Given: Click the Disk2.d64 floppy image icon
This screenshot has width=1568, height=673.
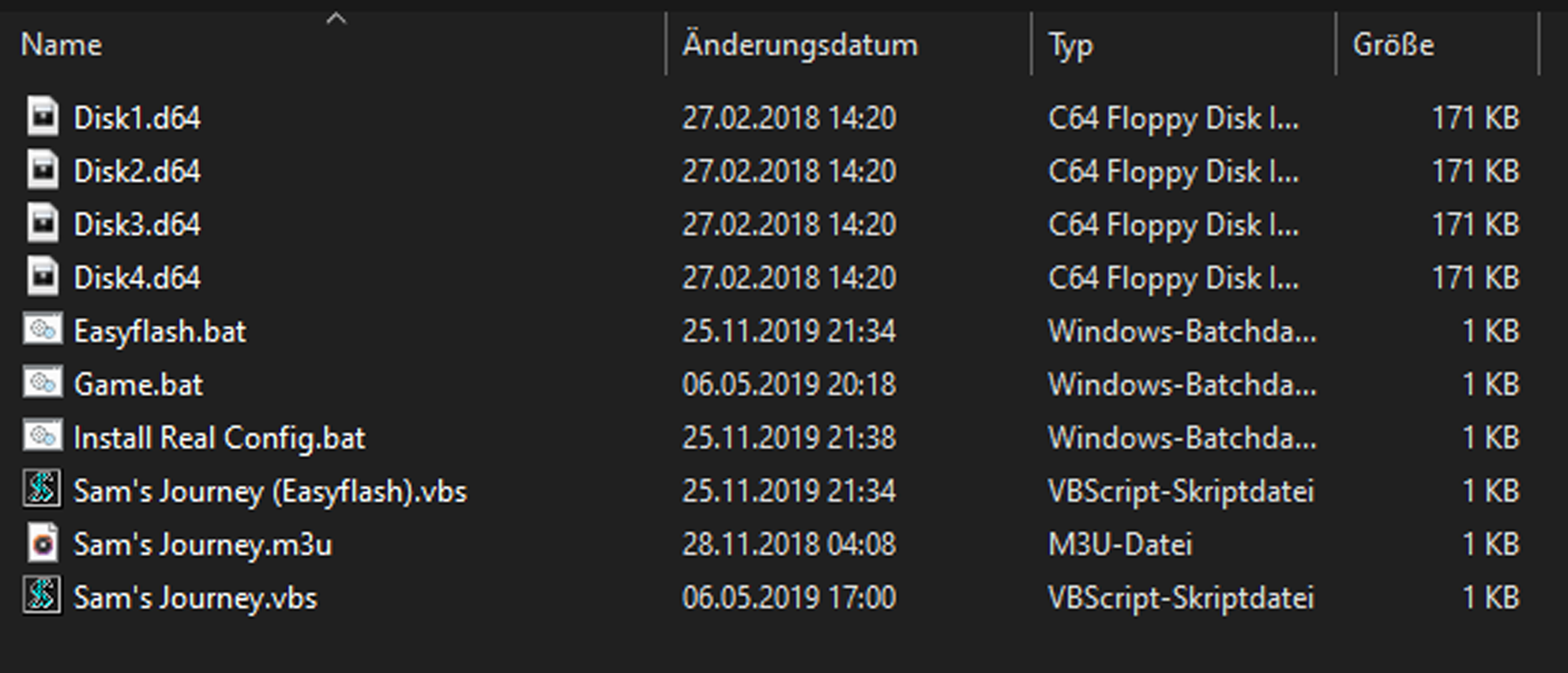Looking at the screenshot, I should (43, 170).
